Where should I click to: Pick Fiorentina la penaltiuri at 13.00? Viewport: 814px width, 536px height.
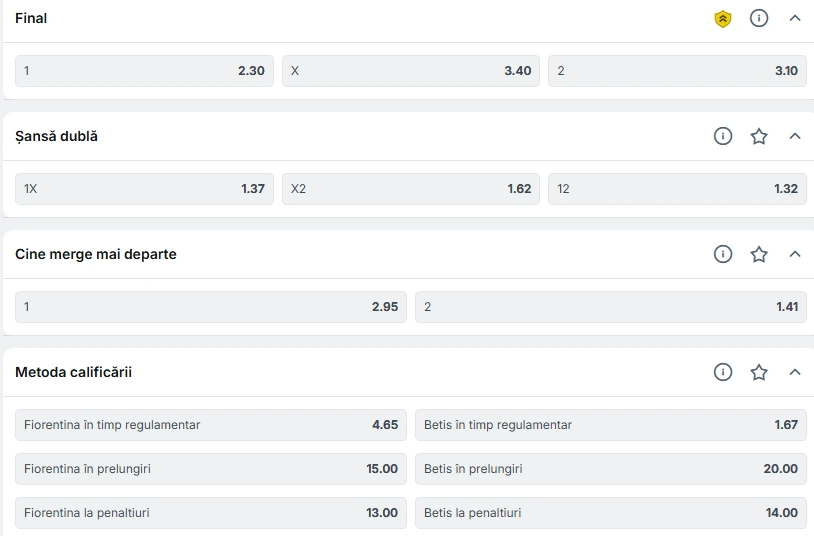pyautogui.click(x=211, y=513)
